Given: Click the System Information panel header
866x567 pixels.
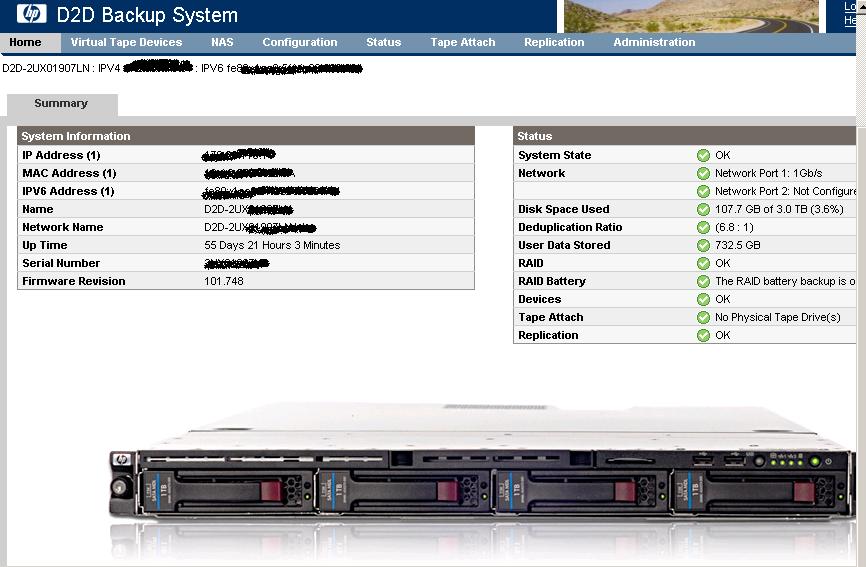Looking at the screenshot, I should click(246, 136).
